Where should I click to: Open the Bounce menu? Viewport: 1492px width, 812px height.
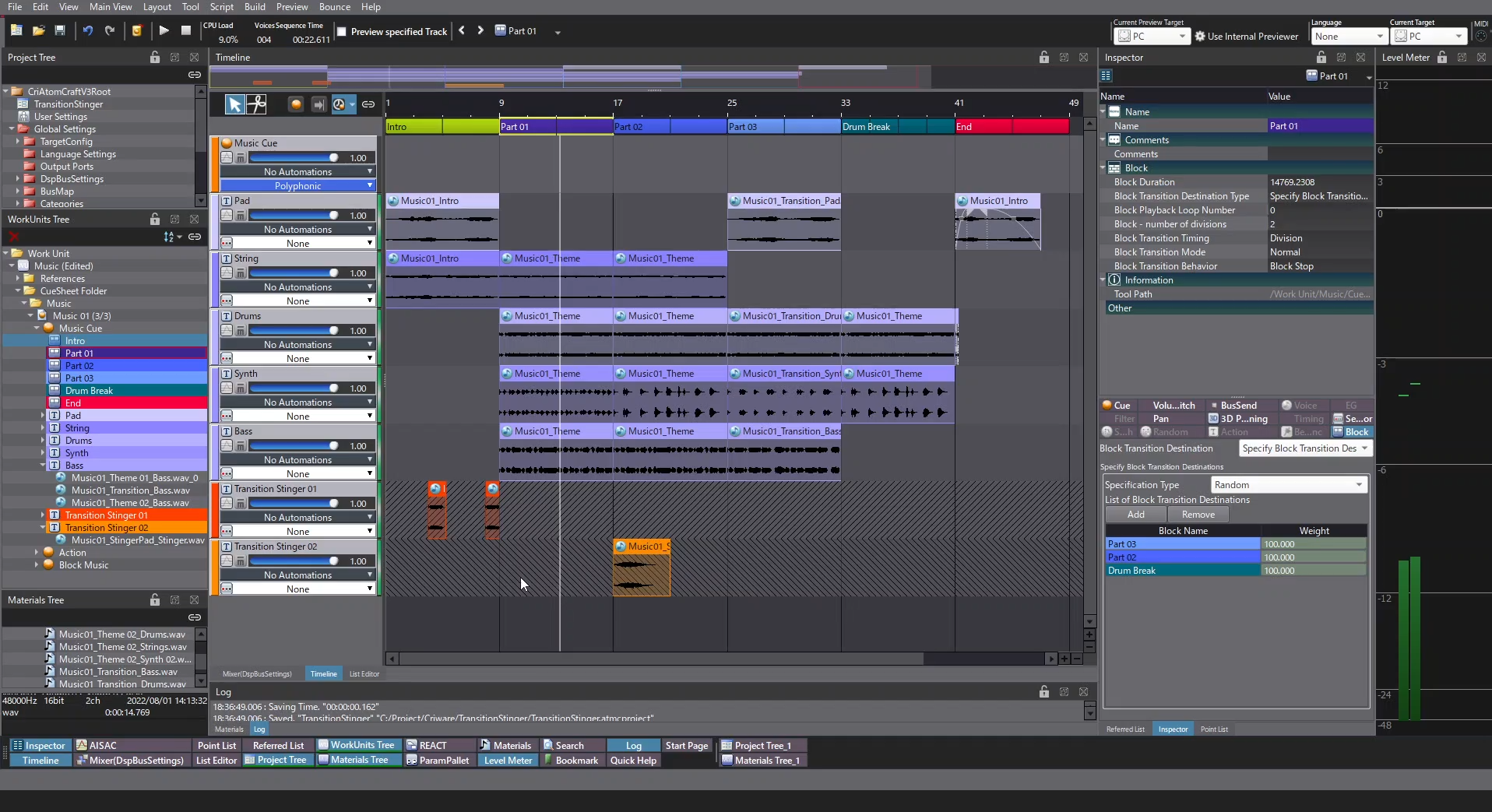pos(335,7)
